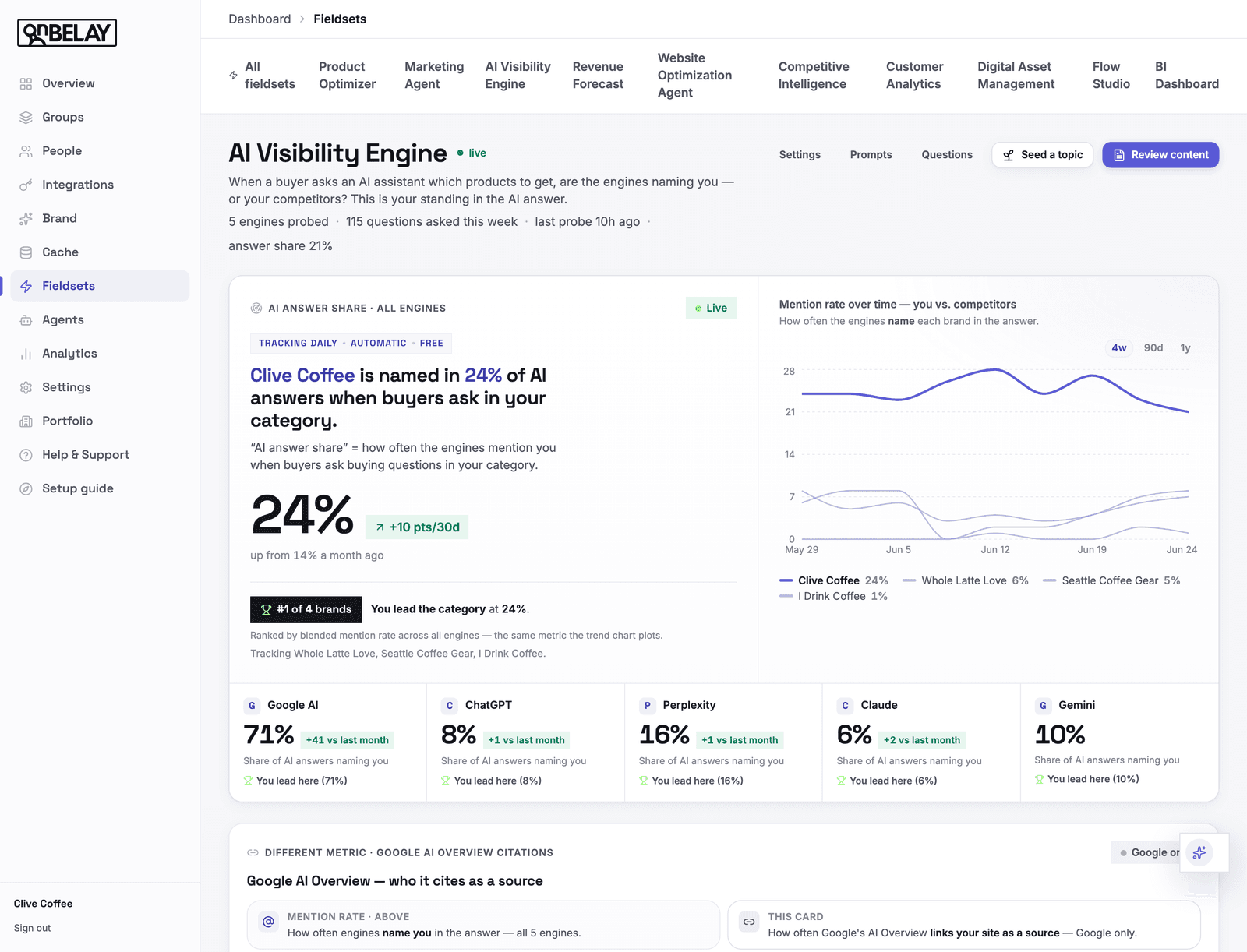This screenshot has height=952, width=1247.
Task: Click Sign out
Action: tap(32, 928)
